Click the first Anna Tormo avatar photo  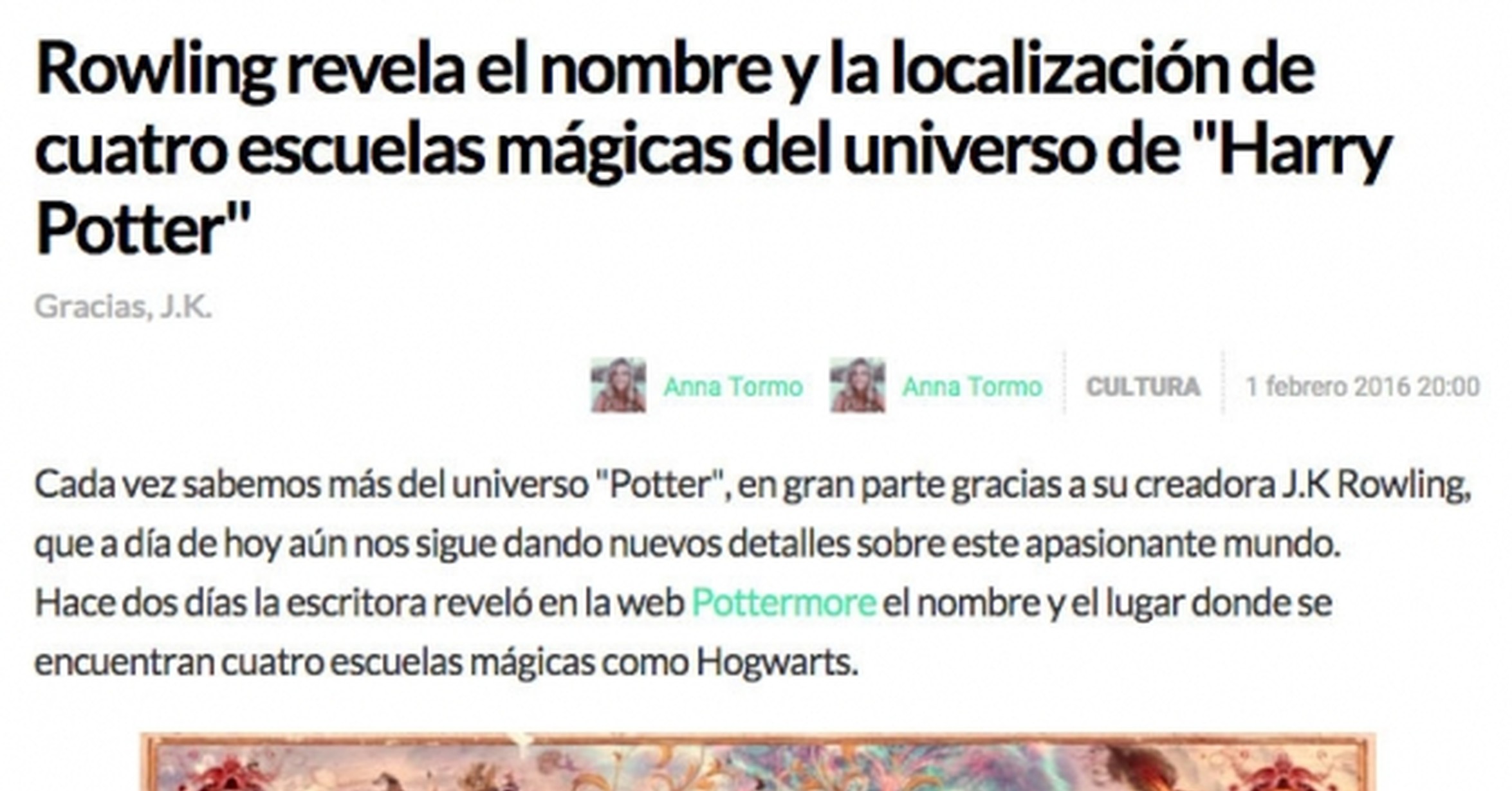618,385
